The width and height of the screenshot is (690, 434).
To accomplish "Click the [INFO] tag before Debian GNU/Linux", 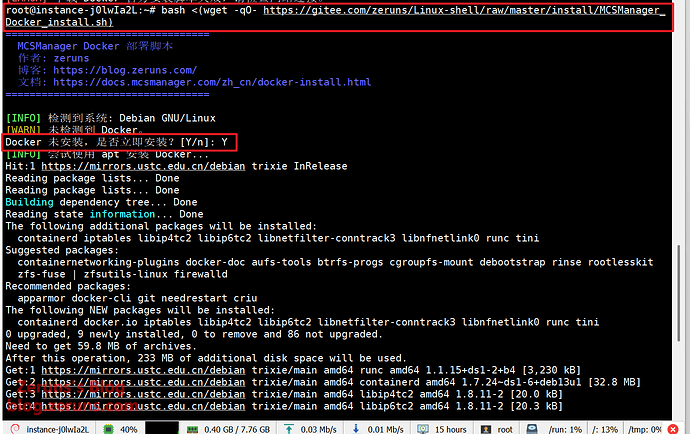I will (23, 118).
